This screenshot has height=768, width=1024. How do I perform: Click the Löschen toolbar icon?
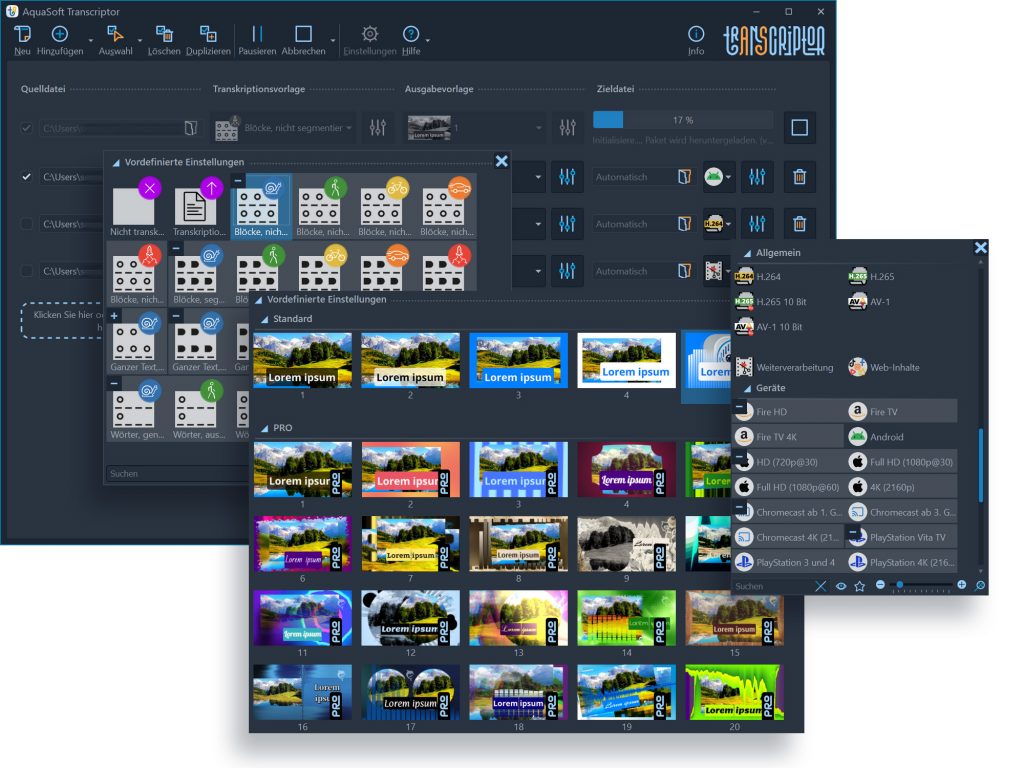pyautogui.click(x=164, y=36)
